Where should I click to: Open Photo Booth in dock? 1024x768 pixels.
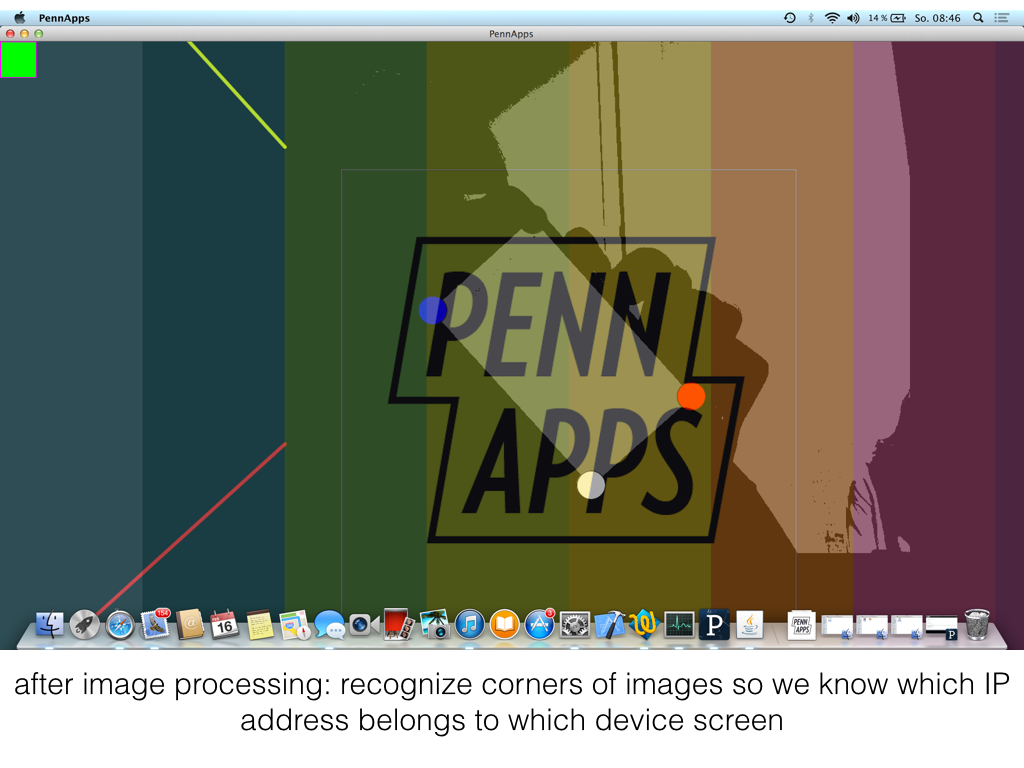pos(399,625)
